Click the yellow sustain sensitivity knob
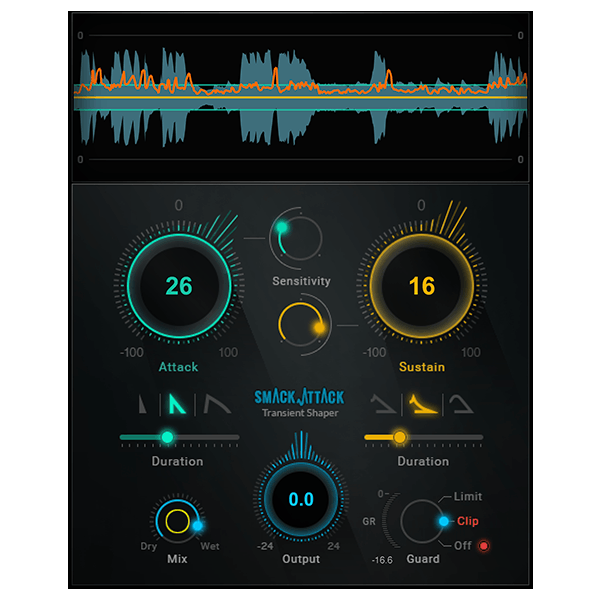Image resolution: width=600 pixels, height=600 pixels. 303,324
